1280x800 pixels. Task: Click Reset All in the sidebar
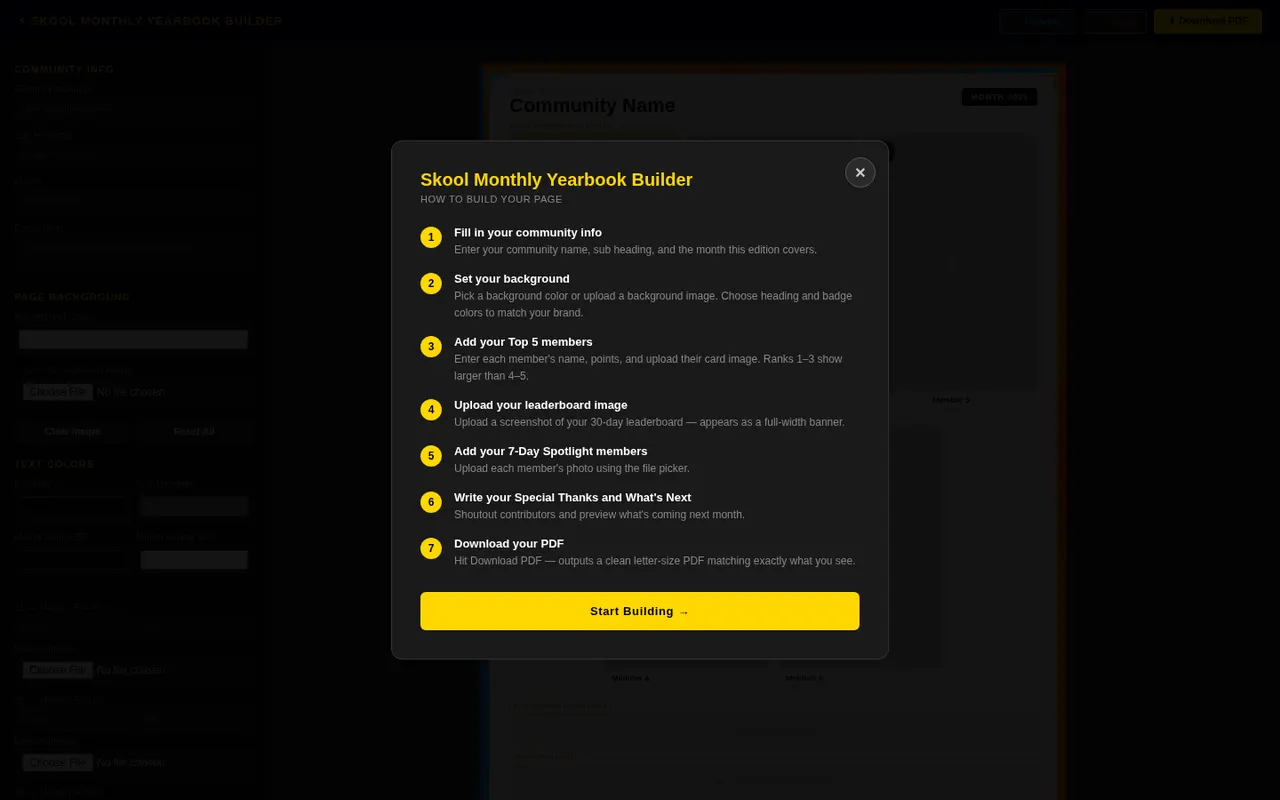(x=194, y=431)
